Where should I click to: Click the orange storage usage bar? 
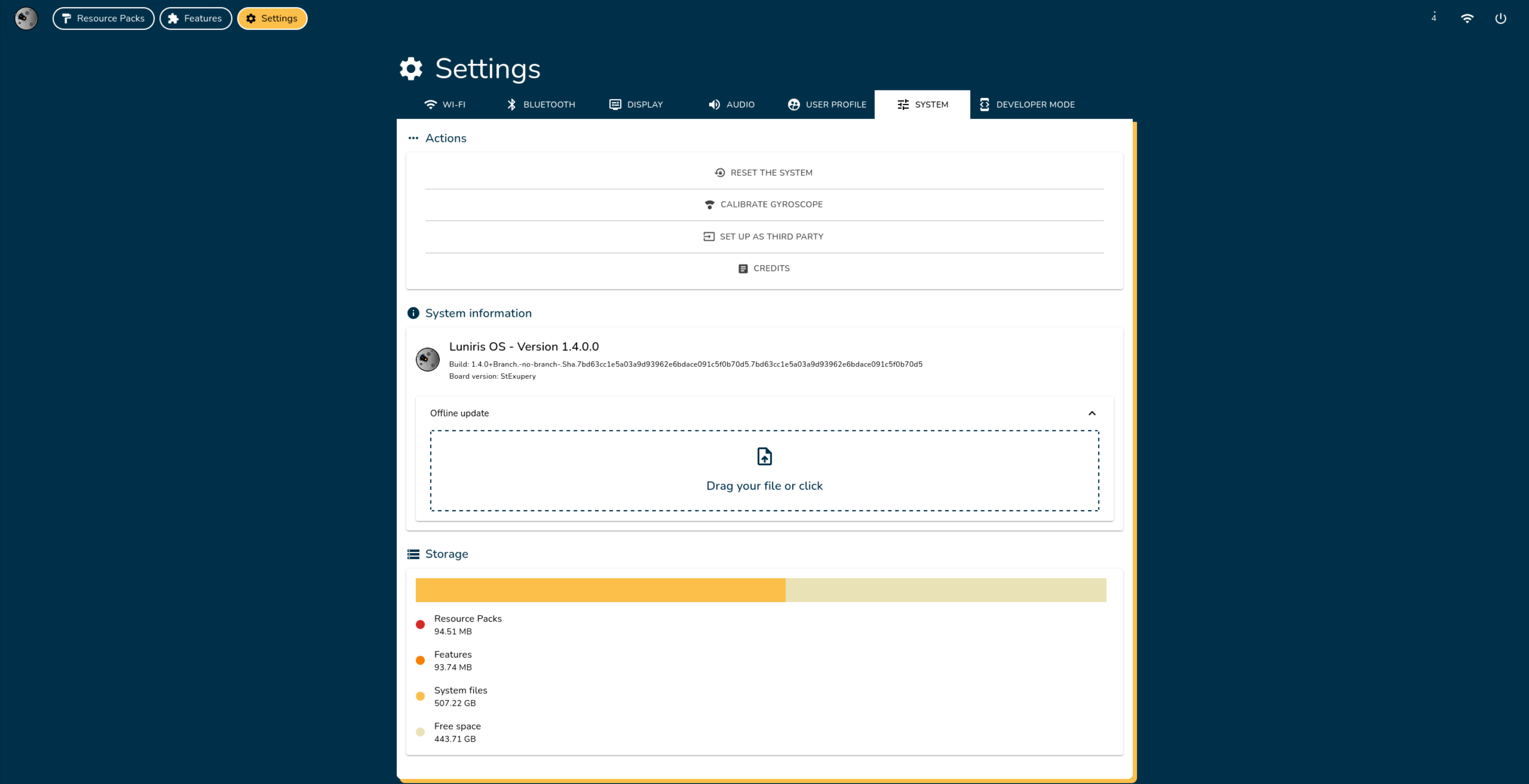tap(600, 590)
